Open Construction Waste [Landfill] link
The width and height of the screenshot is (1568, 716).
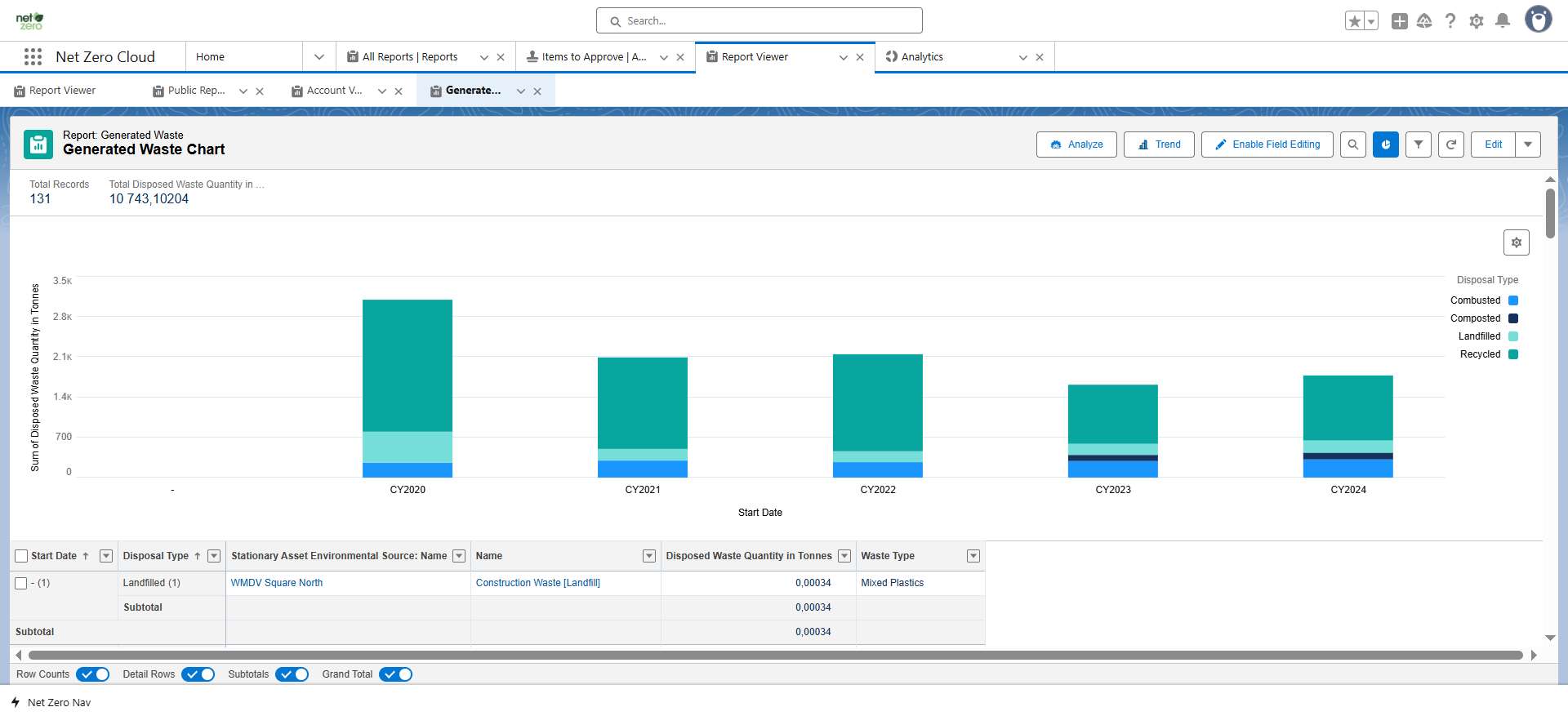tap(538, 583)
